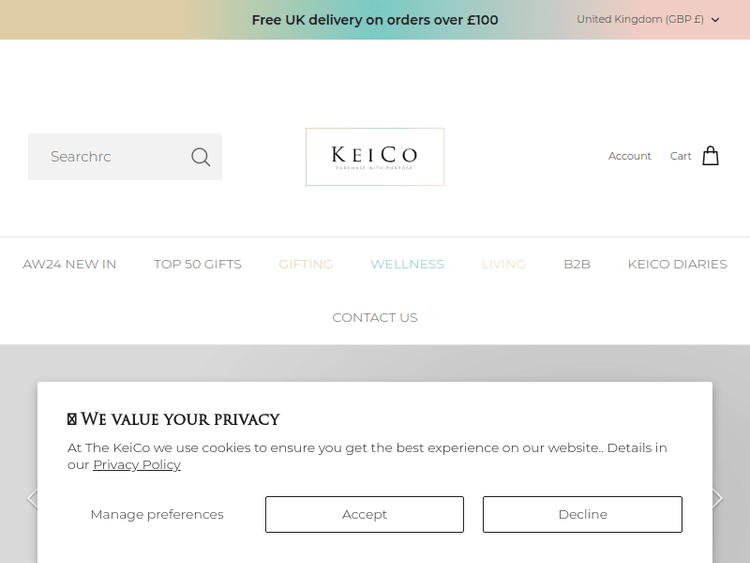The image size is (750, 563).
Task: Click the KeiCo logo
Action: pos(375,157)
